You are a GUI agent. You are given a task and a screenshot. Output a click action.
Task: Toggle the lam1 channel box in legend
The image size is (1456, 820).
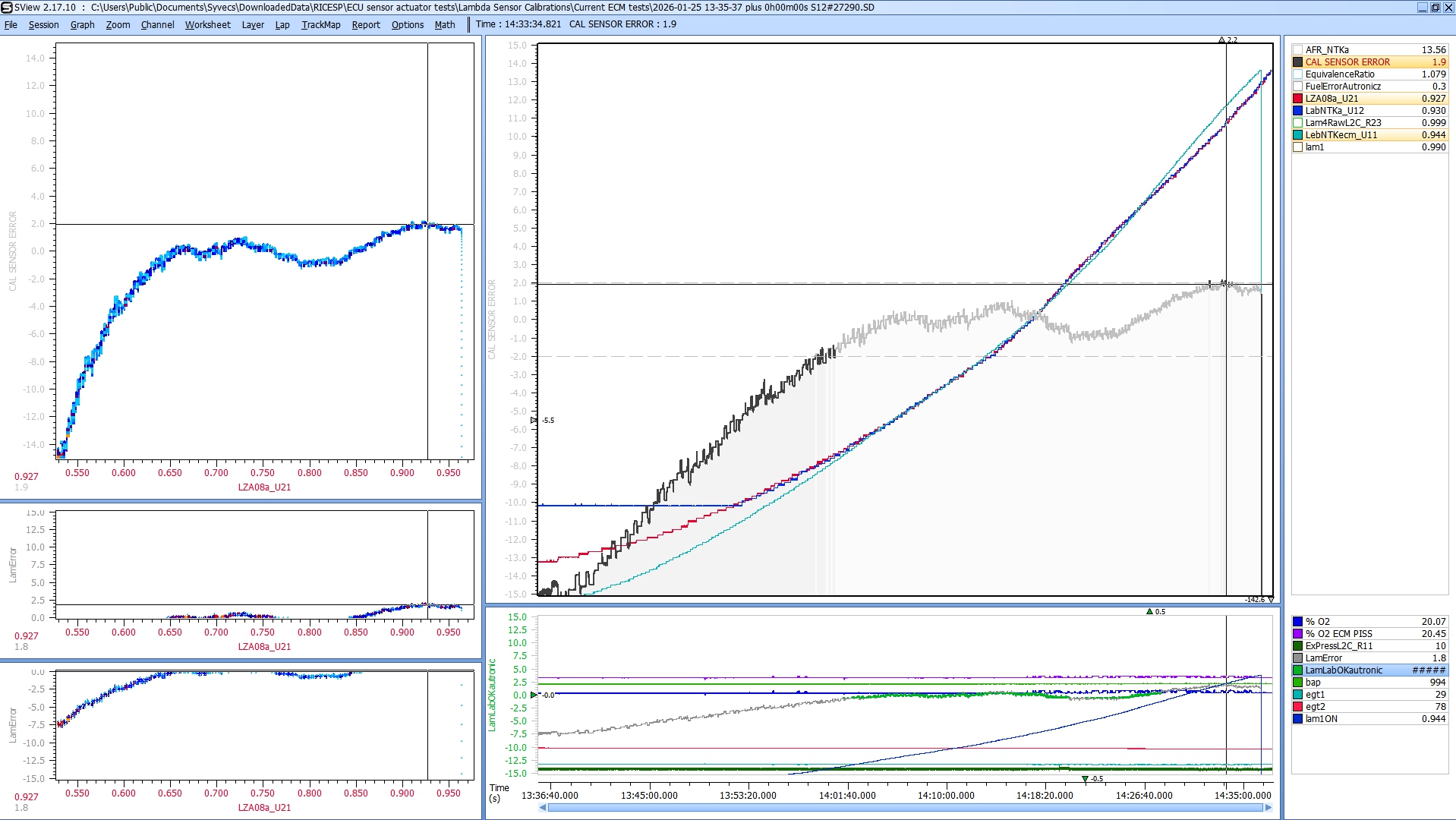pyautogui.click(x=1298, y=147)
